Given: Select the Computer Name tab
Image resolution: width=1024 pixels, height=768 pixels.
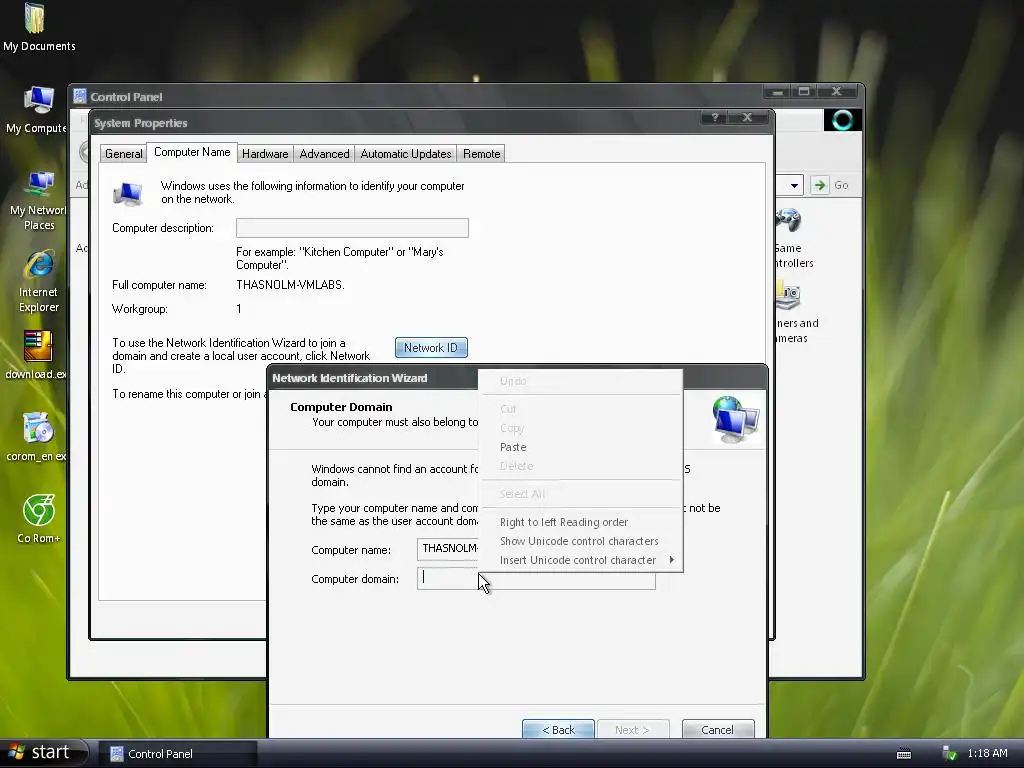Looking at the screenshot, I should (x=192, y=152).
